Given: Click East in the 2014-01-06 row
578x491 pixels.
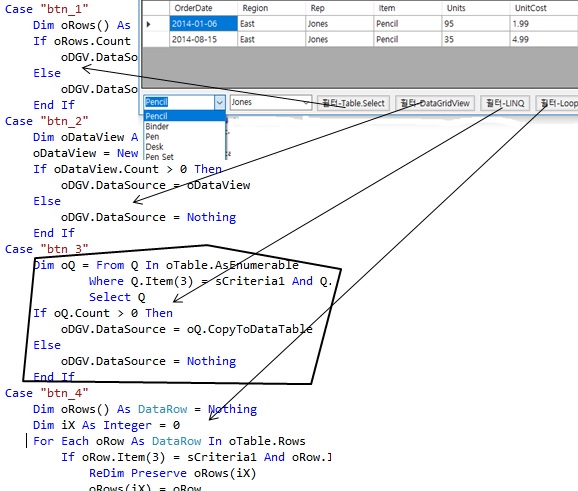Looking at the screenshot, I should click(x=272, y=24).
